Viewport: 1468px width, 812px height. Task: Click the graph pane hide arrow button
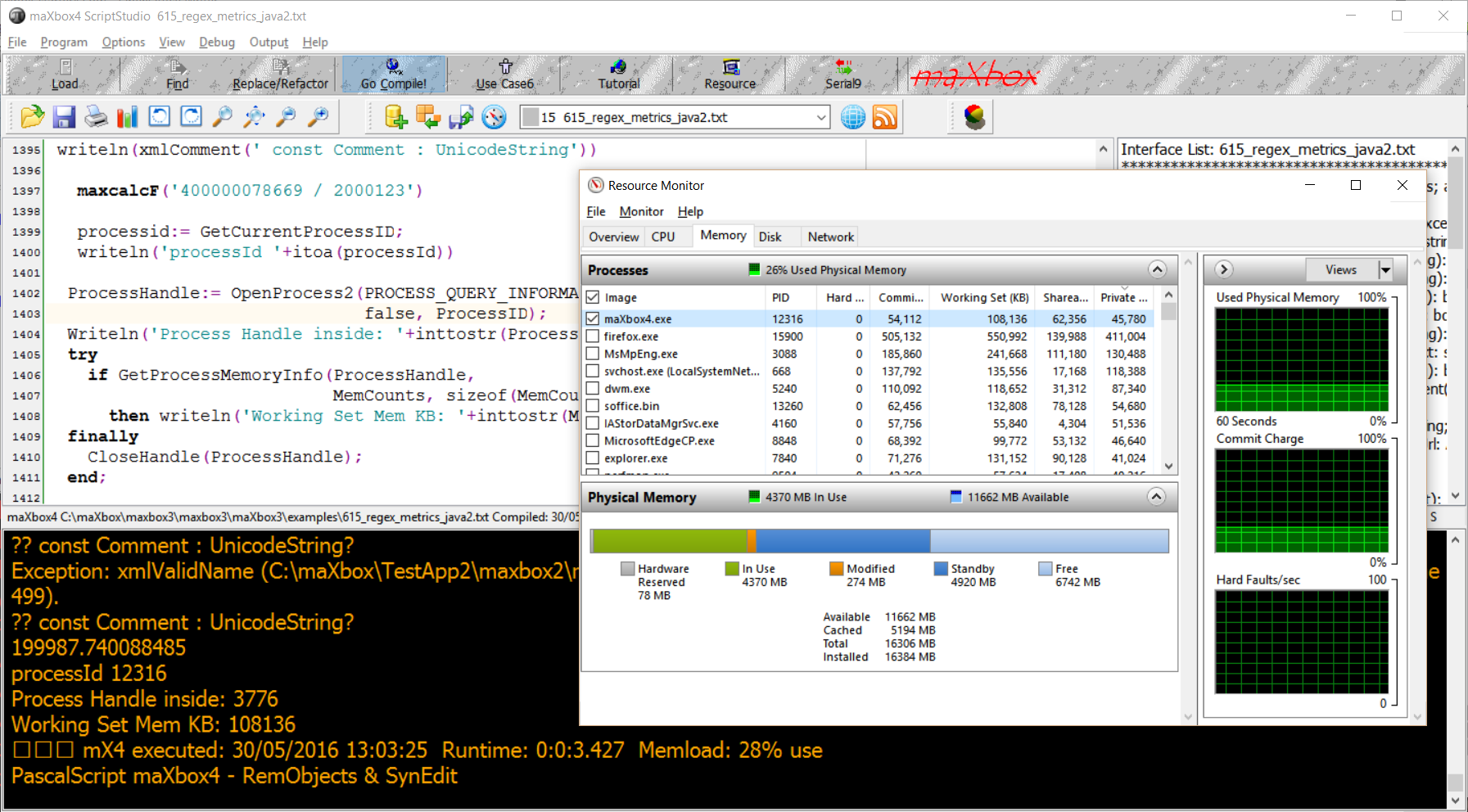coord(1223,269)
